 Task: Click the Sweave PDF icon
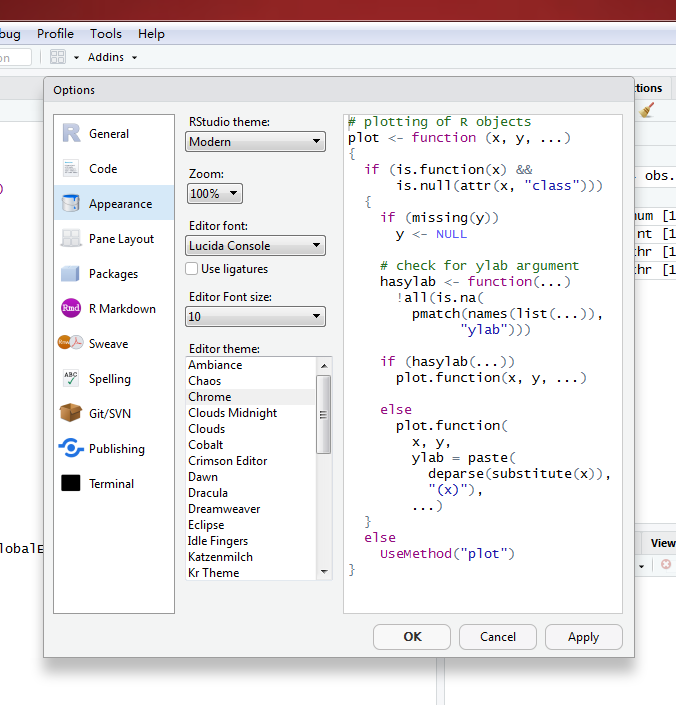pos(71,343)
